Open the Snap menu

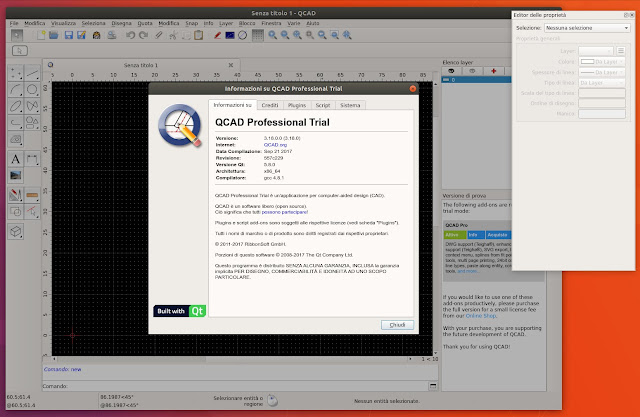[191, 23]
